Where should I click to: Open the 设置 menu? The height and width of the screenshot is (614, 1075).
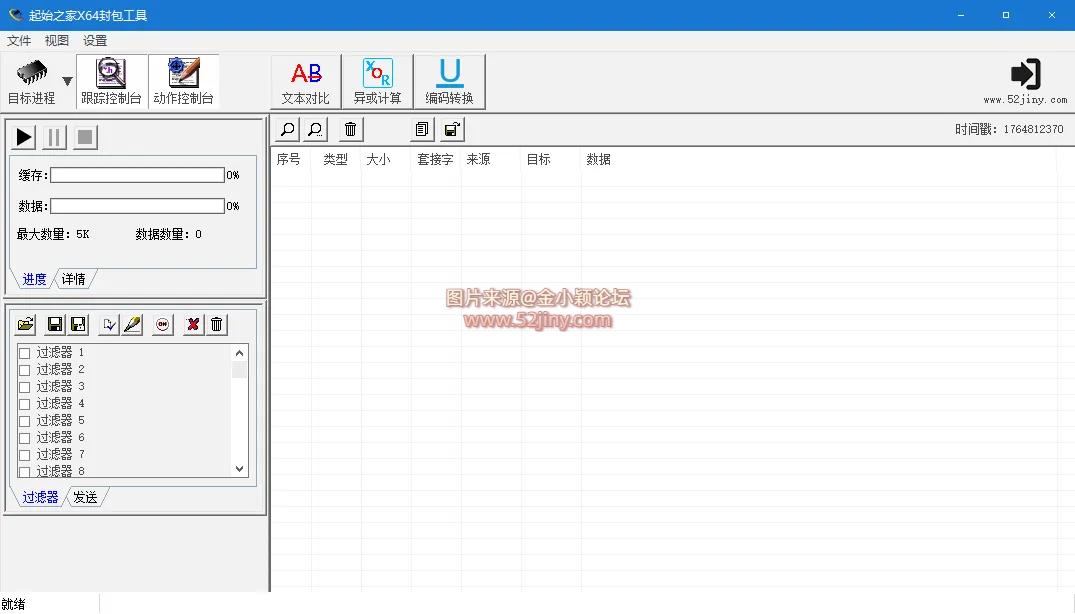(x=95, y=41)
